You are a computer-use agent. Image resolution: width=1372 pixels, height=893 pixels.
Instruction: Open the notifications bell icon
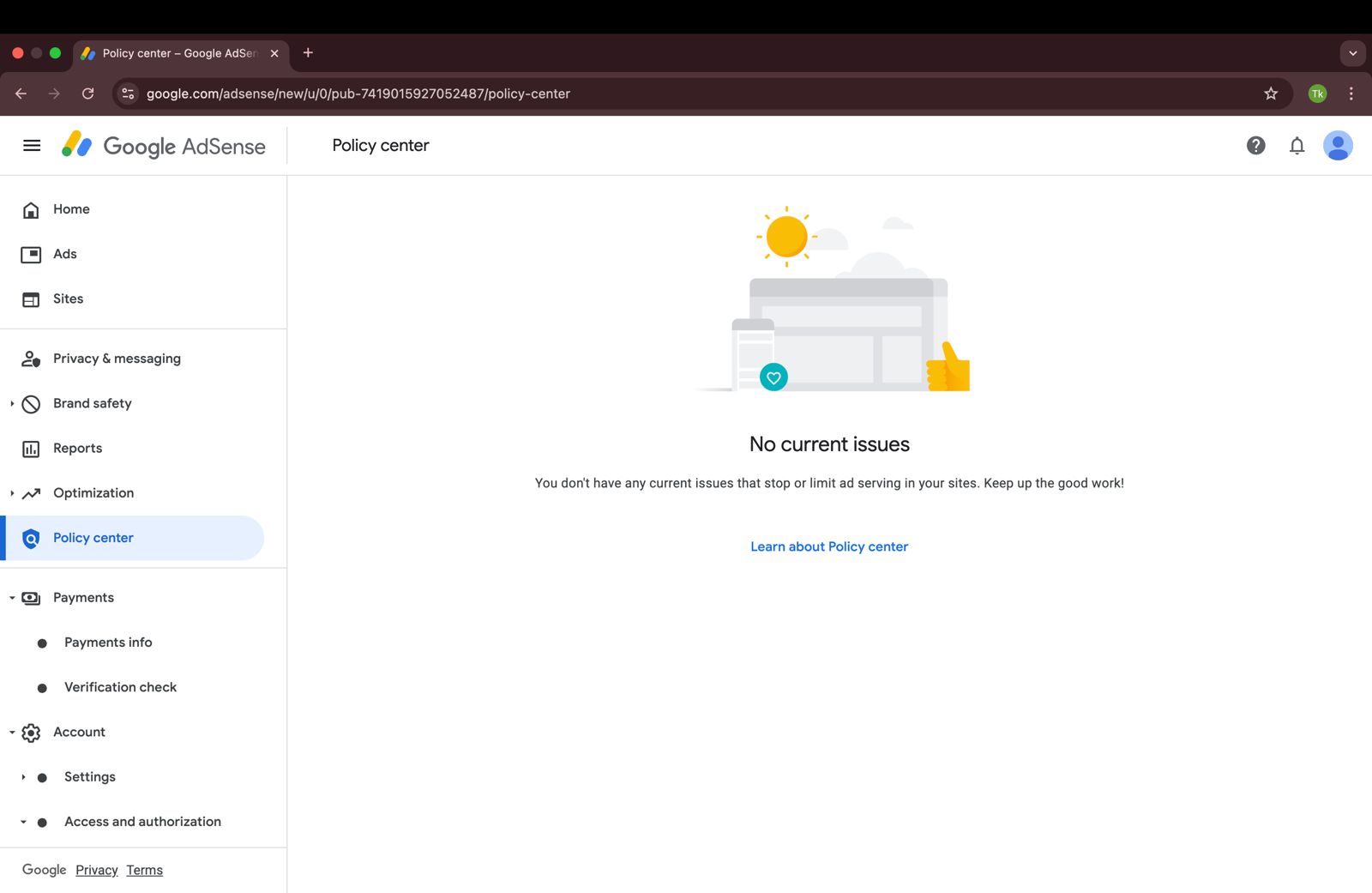point(1297,146)
